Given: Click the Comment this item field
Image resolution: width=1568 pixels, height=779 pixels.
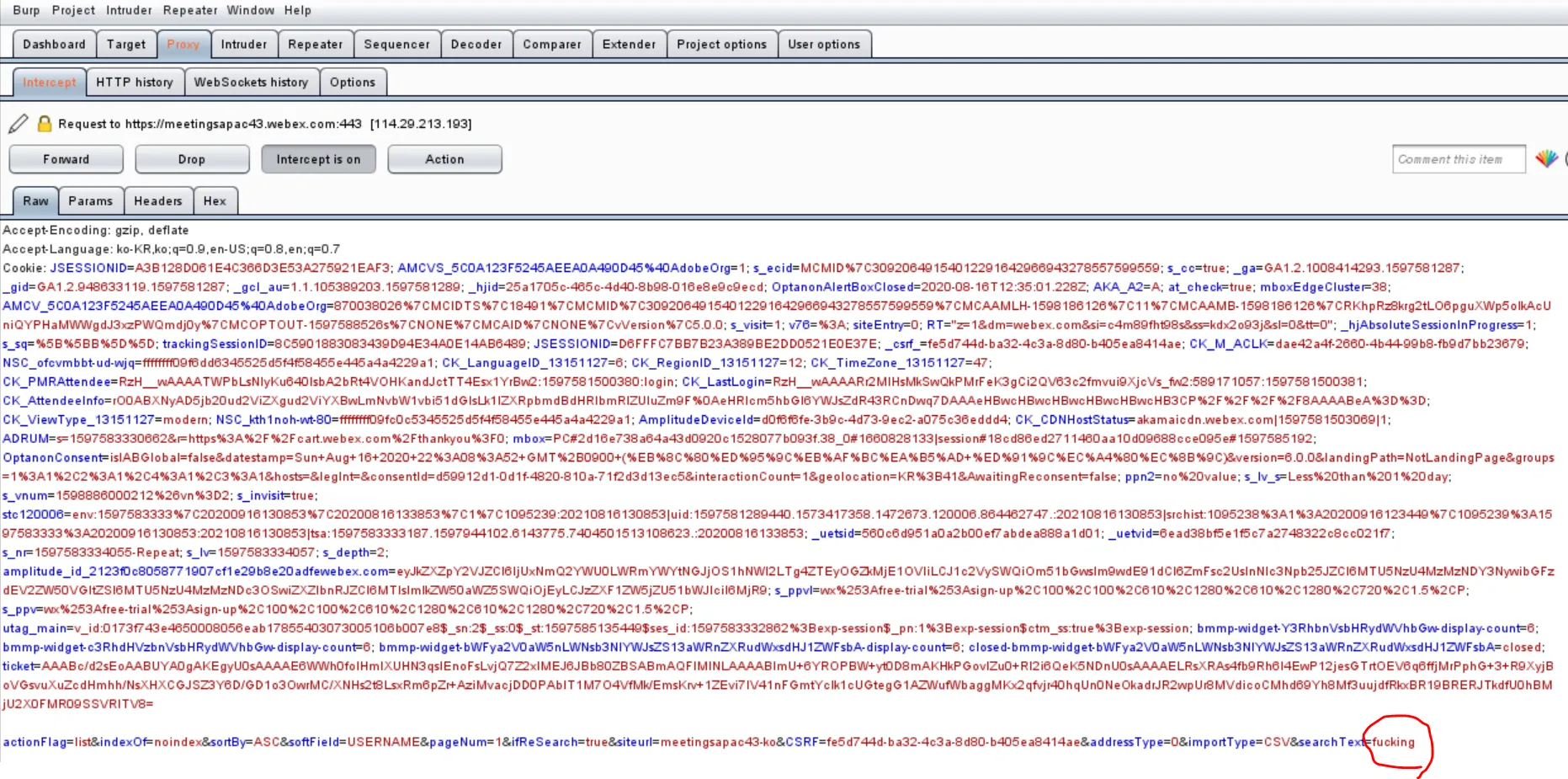Looking at the screenshot, I should tap(1459, 159).
